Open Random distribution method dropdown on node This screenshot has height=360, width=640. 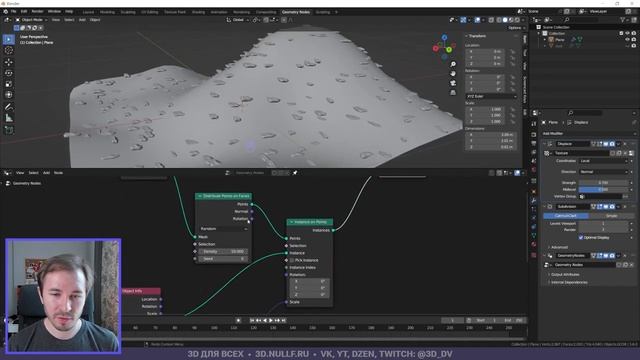point(223,229)
